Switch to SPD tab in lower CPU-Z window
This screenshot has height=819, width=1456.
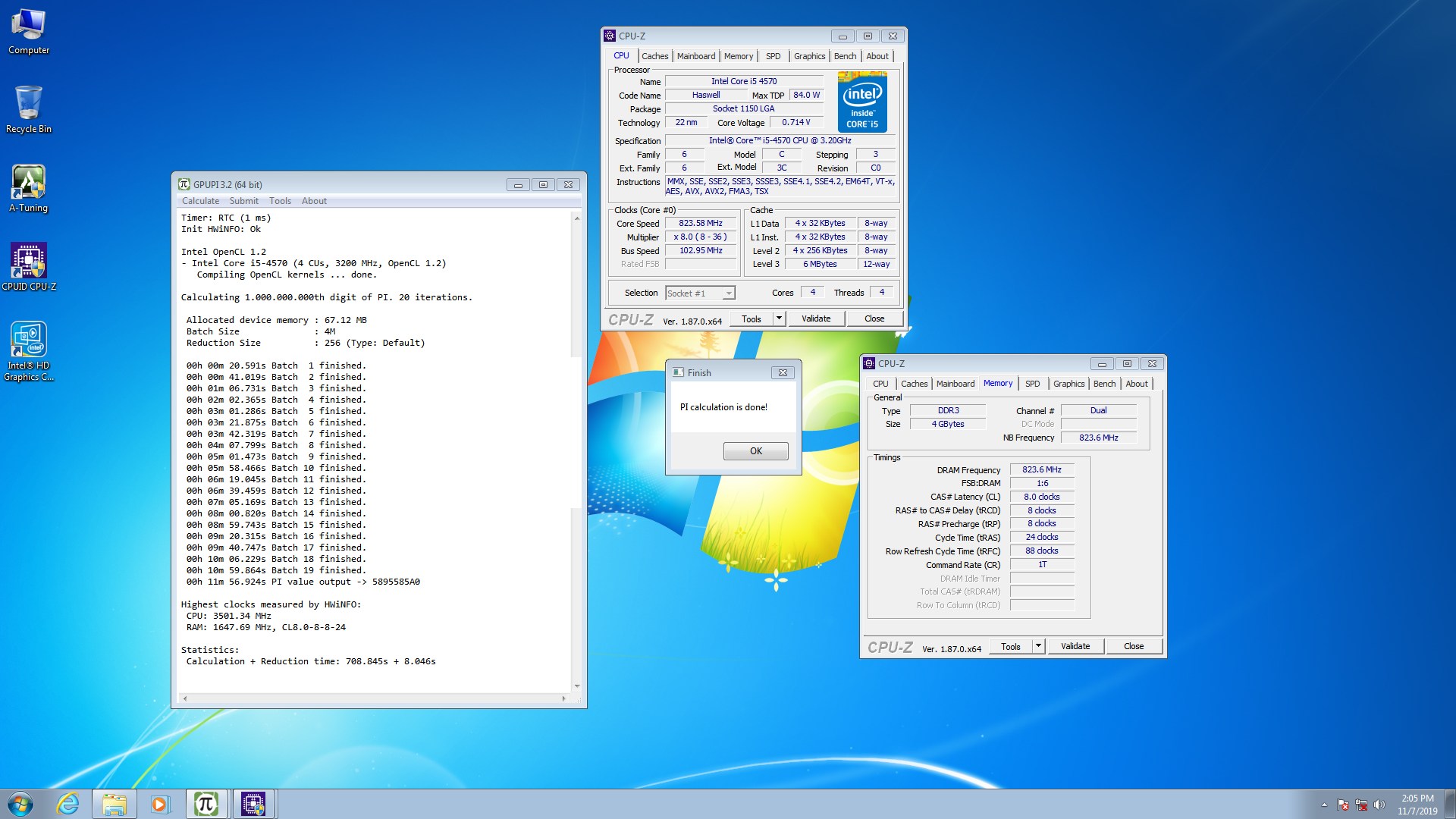click(x=1032, y=384)
